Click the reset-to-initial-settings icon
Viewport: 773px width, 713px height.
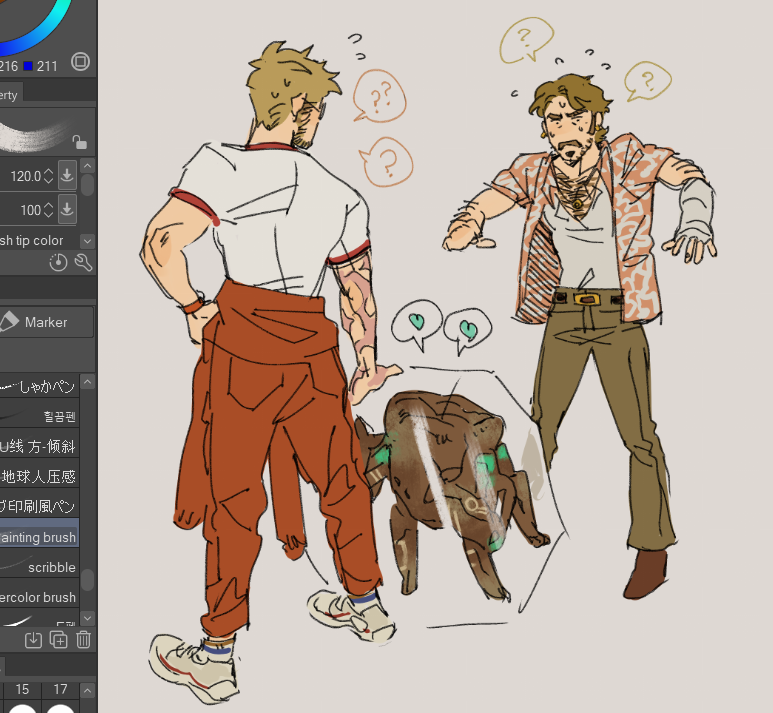tap(58, 262)
